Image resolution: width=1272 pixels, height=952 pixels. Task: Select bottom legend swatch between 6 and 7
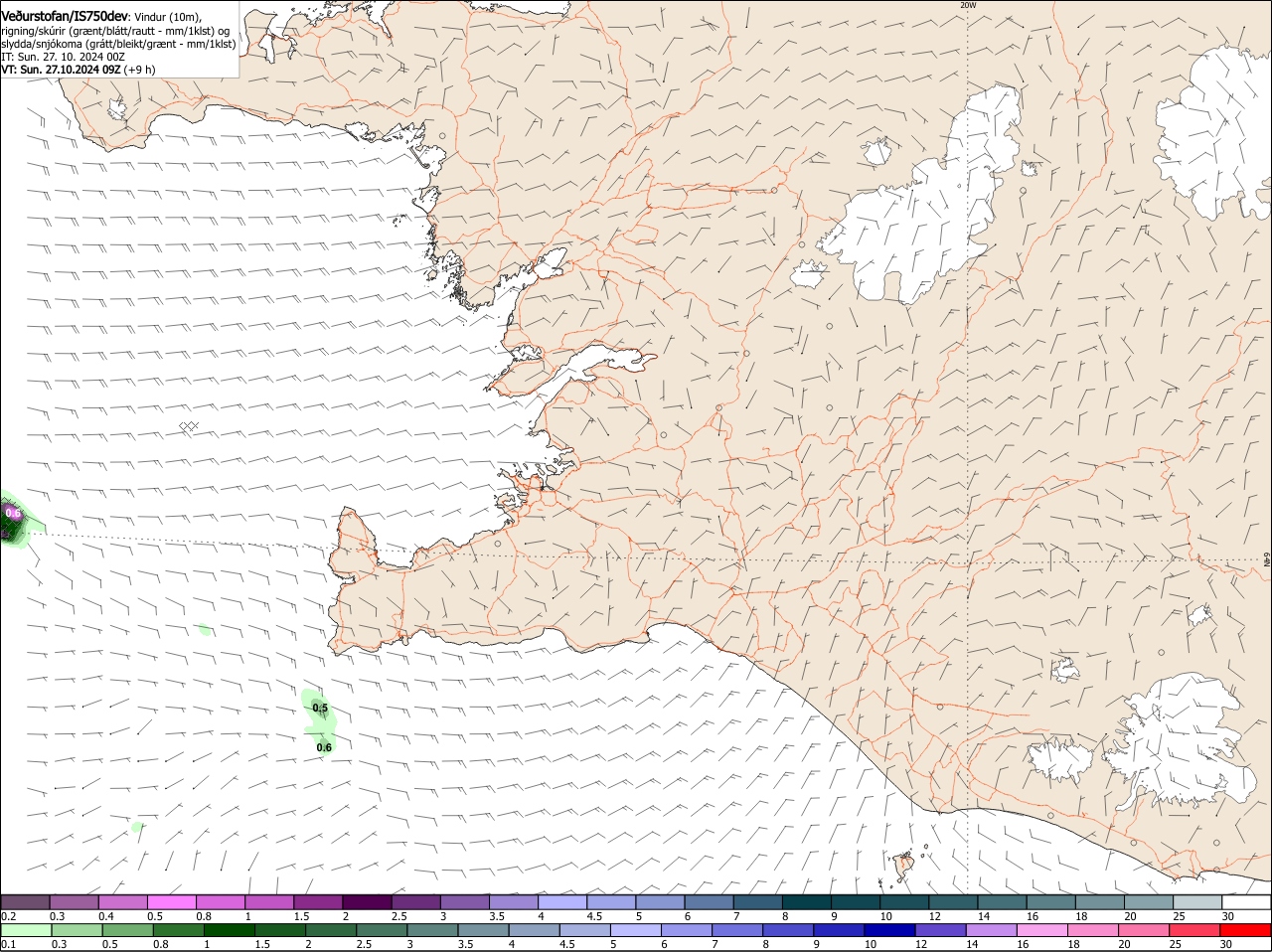pyautogui.click(x=686, y=930)
